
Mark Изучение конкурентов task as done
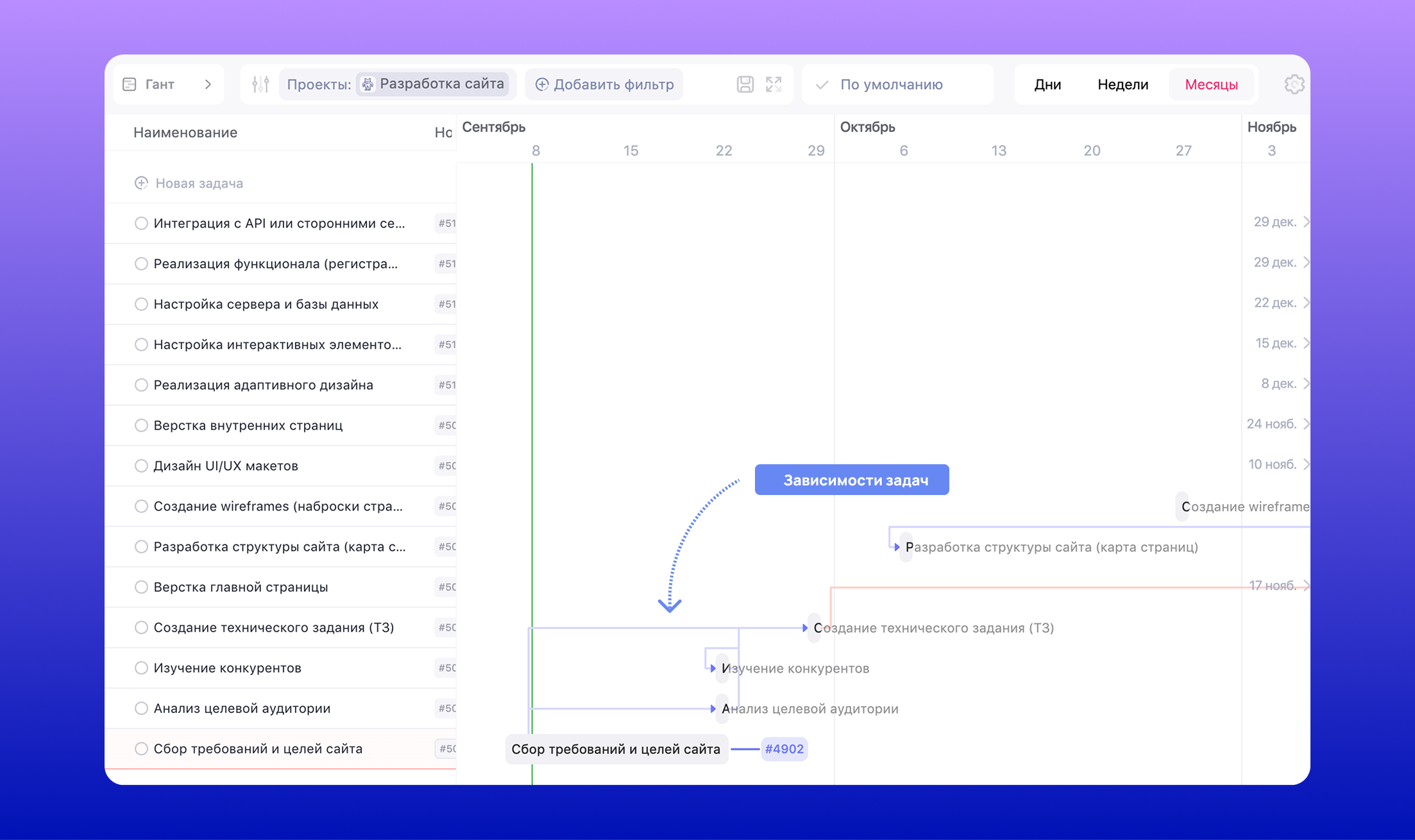(x=141, y=668)
